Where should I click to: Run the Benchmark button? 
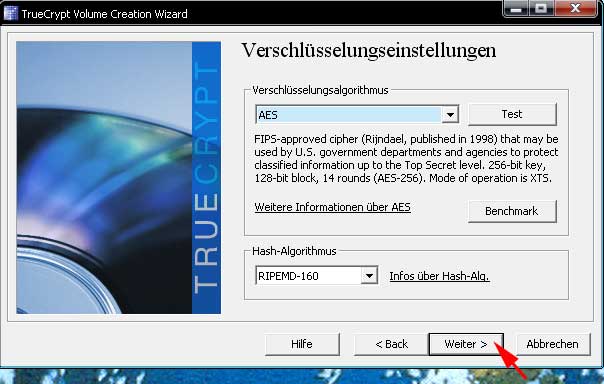[x=512, y=211]
